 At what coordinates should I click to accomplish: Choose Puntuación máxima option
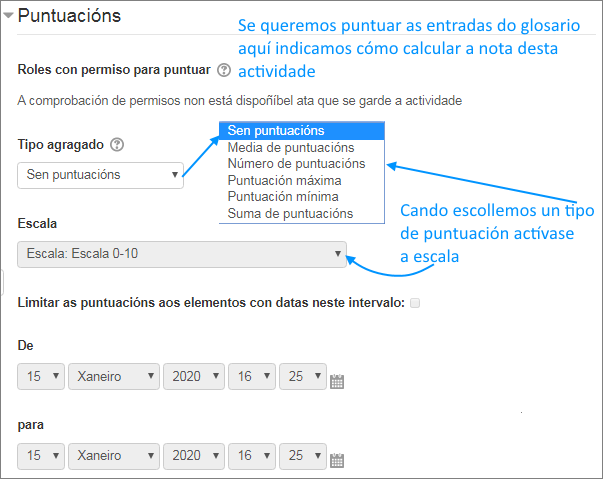click(302, 180)
